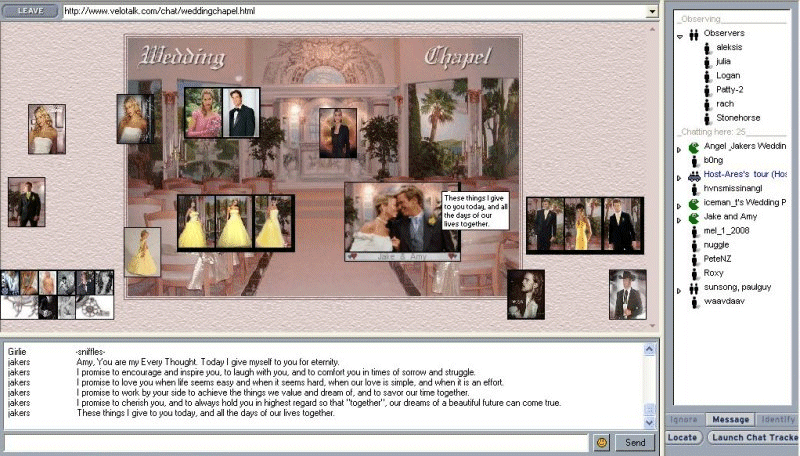Click the green icon beside Angel_Jakers Wedding
The width and height of the screenshot is (800, 456).
(694, 147)
